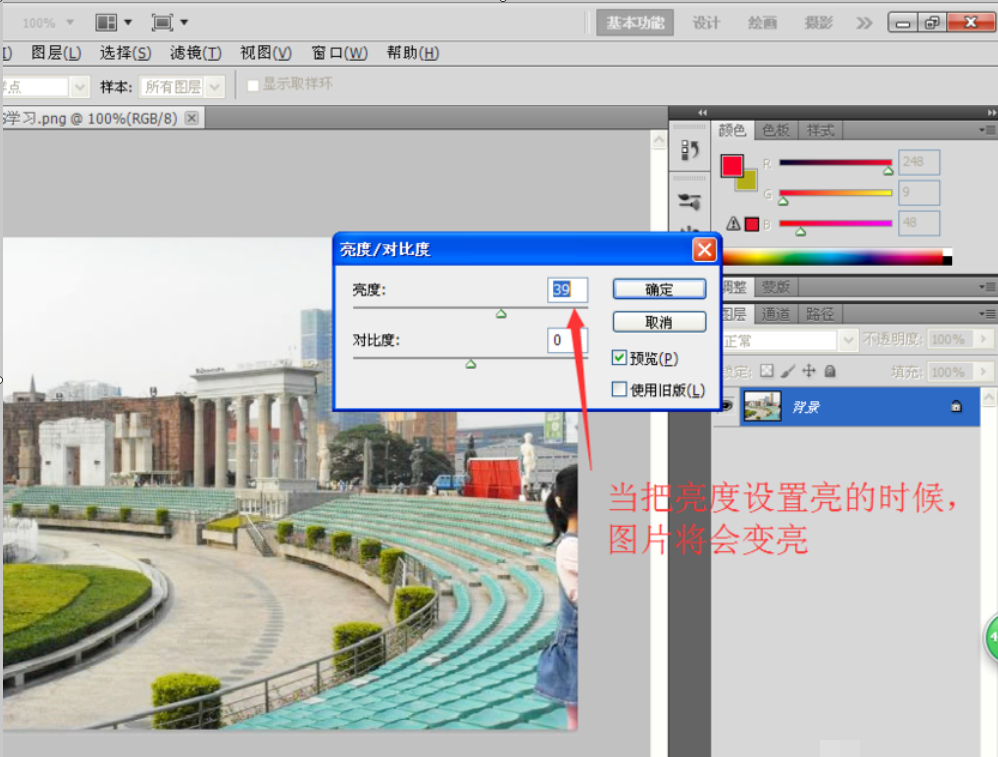Uncheck the 预览(P) checkbox
The height and width of the screenshot is (757, 998).
[620, 358]
